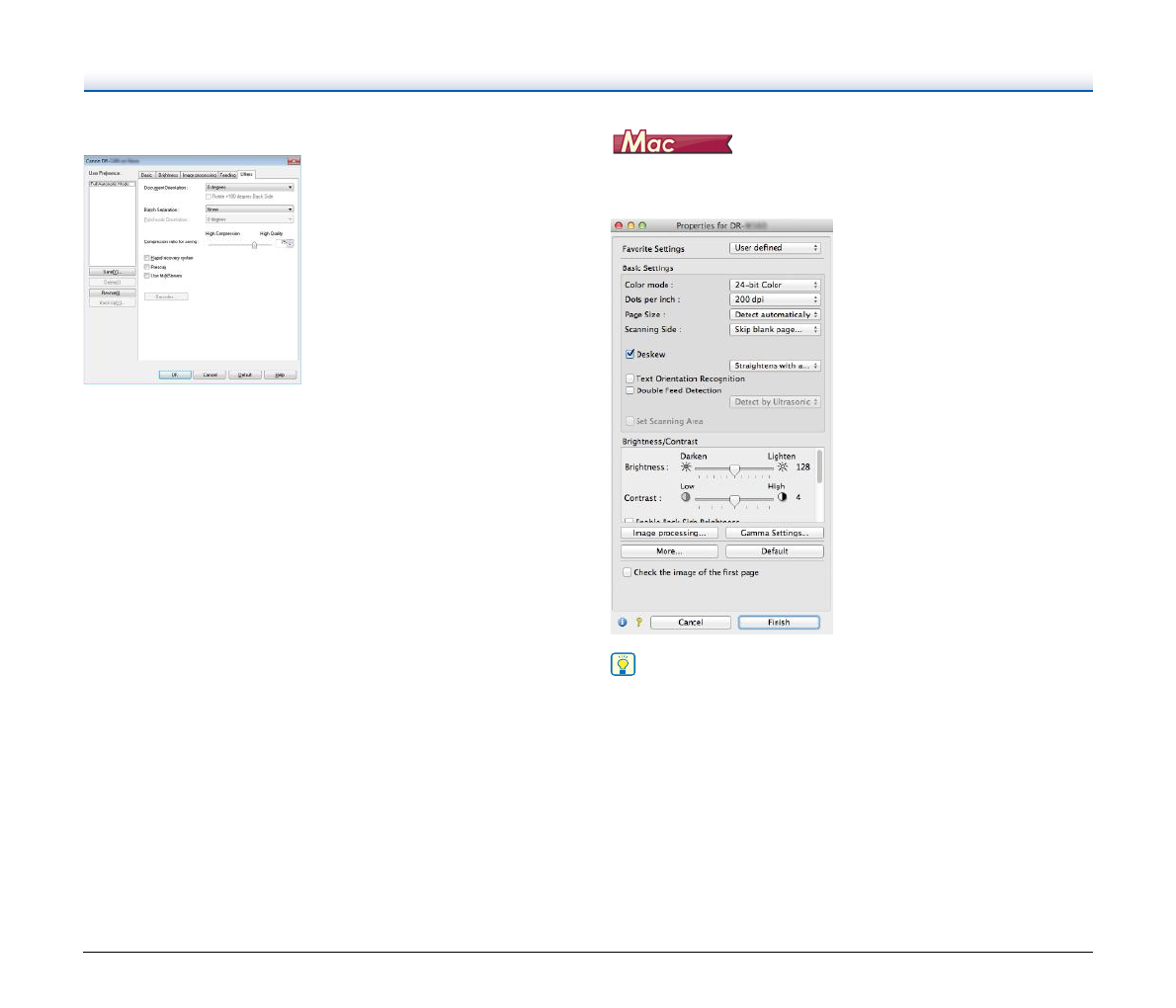1176x1008 pixels.
Task: Click the Brightness/Contrast panel scrollbar
Action: [819, 466]
